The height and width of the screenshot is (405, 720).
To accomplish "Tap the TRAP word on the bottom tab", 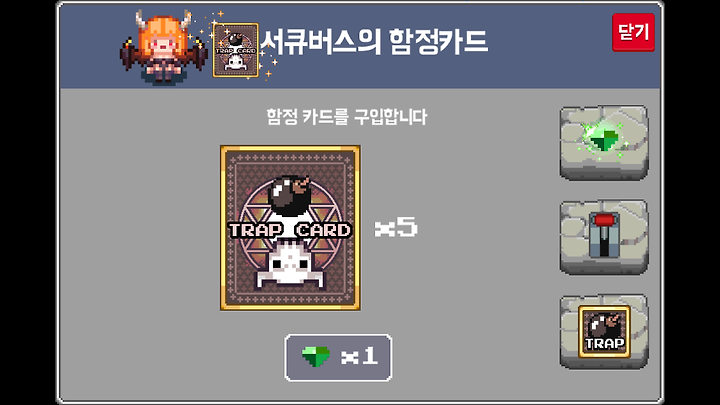I will [604, 343].
